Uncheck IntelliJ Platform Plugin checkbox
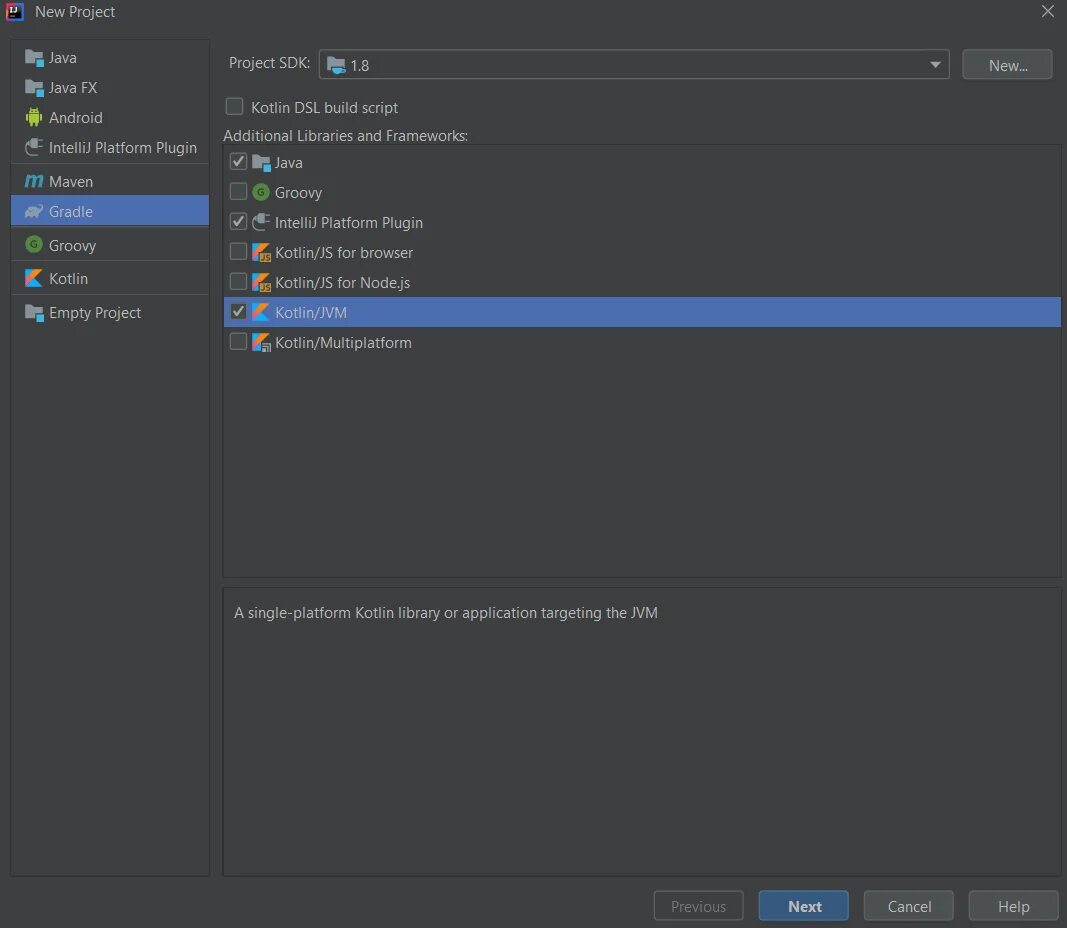 click(x=238, y=222)
